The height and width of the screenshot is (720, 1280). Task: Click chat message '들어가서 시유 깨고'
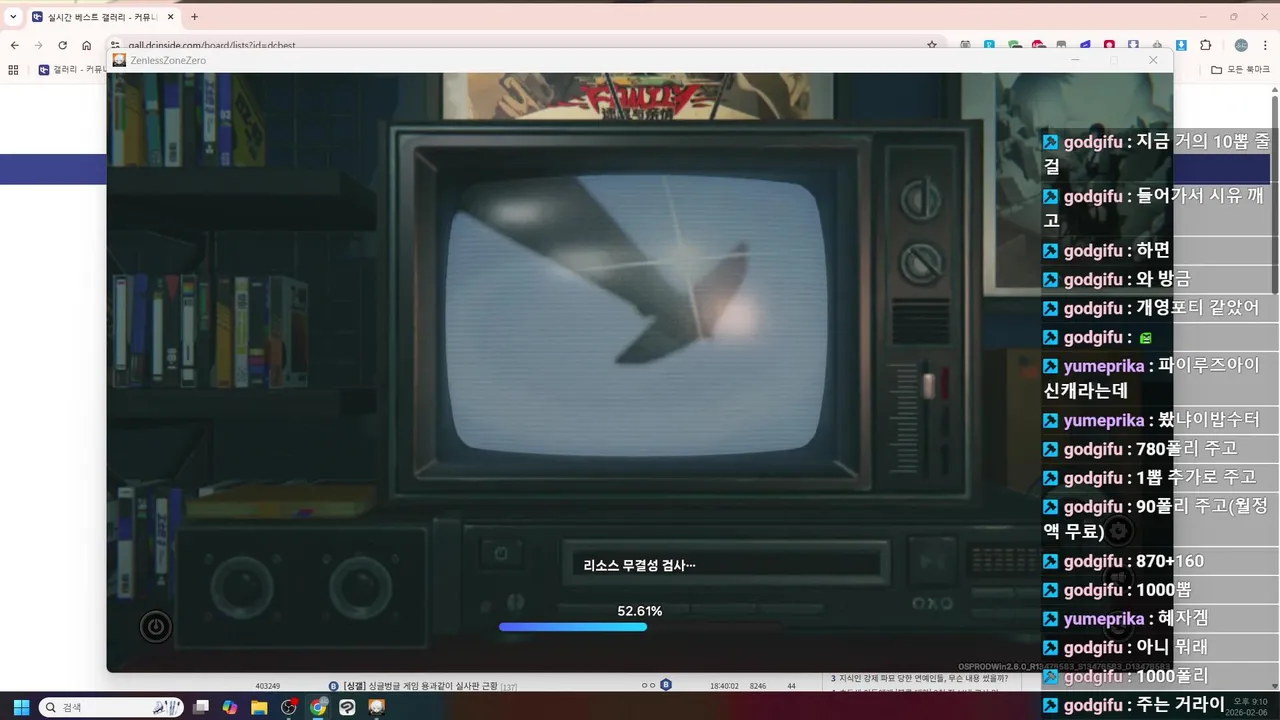click(1156, 208)
